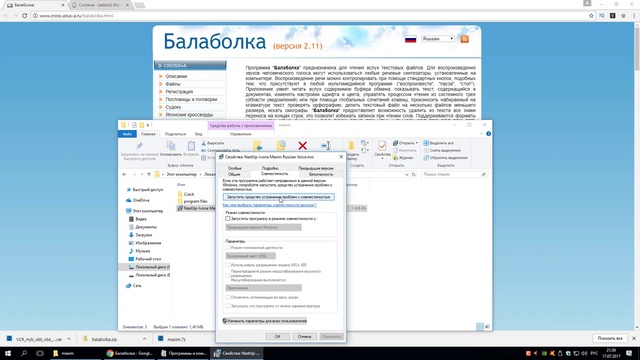Click the red Delete X icon in Explorer ribbon
The image size is (640, 360).
pos(302,146)
